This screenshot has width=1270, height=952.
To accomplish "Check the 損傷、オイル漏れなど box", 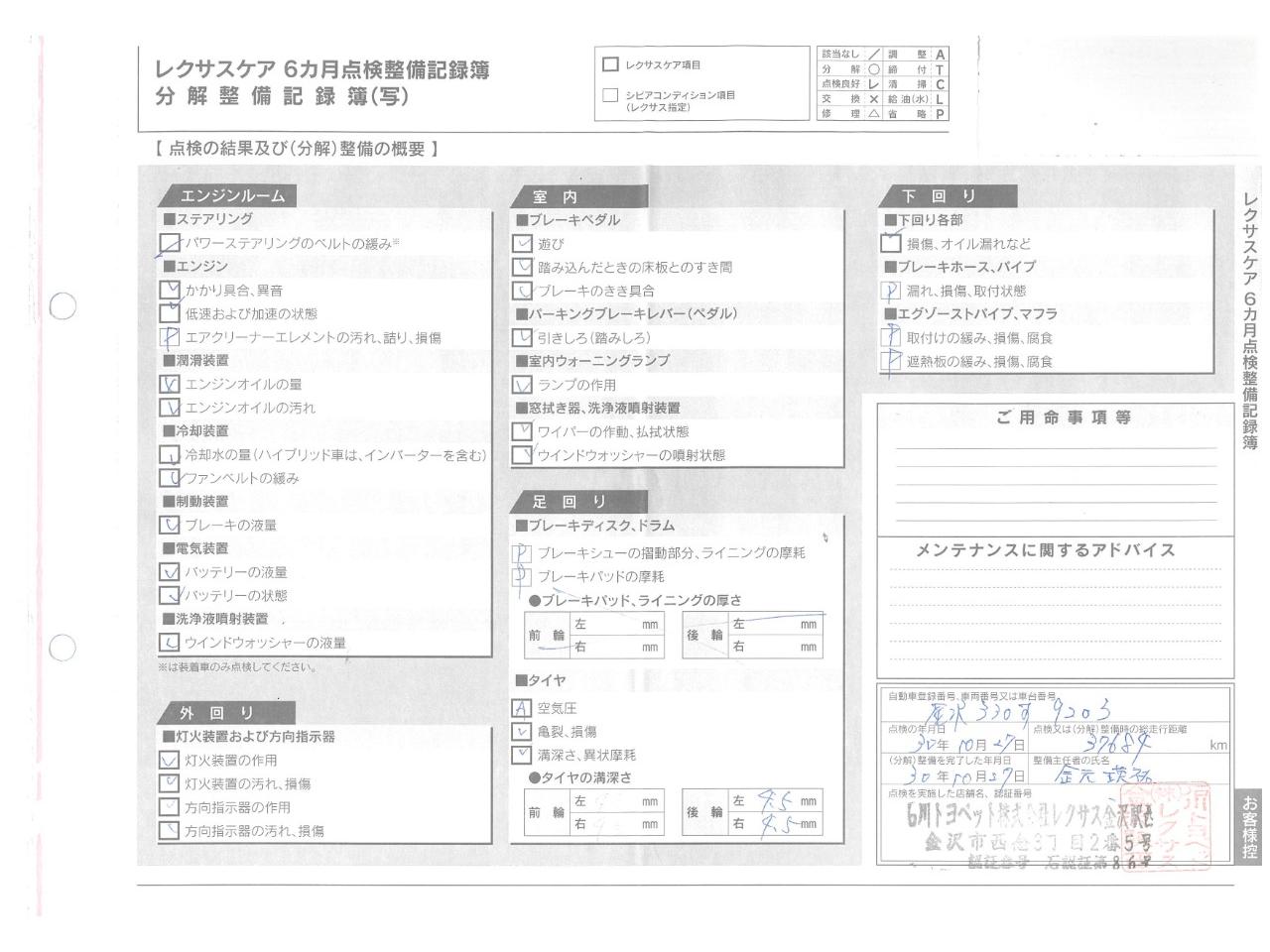I will (x=891, y=243).
